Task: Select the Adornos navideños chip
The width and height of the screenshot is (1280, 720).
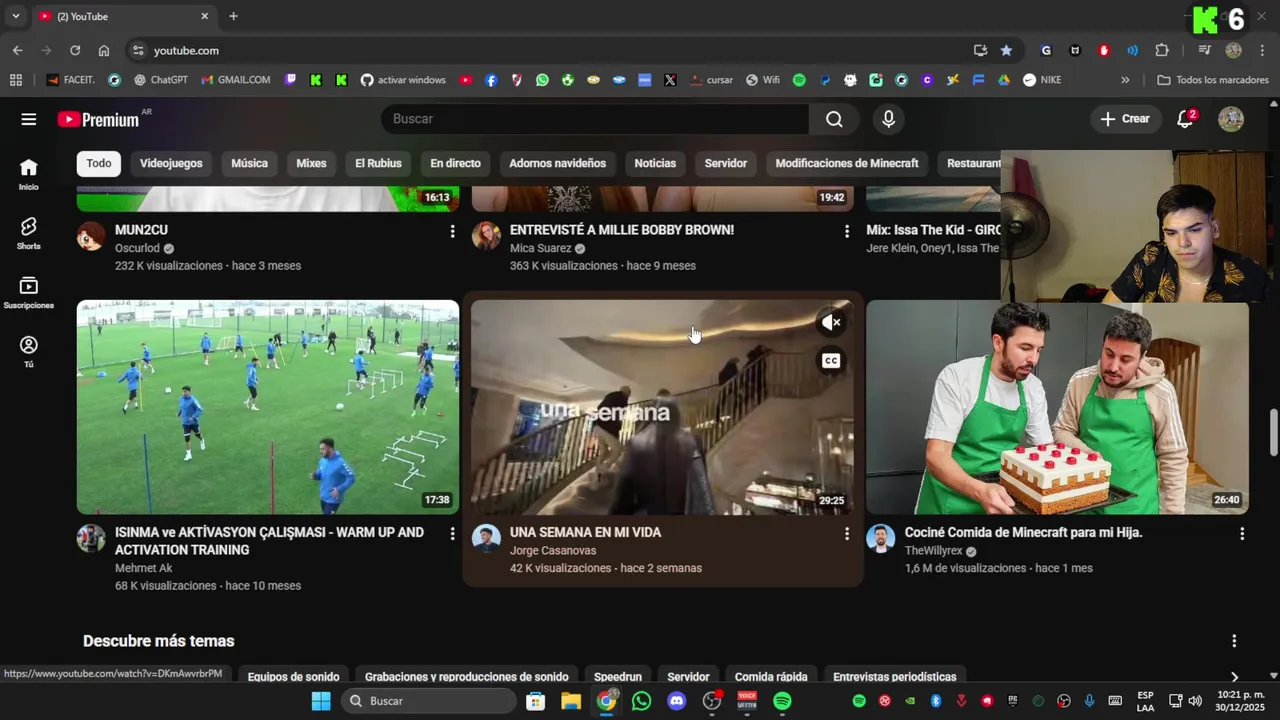Action: tap(557, 163)
